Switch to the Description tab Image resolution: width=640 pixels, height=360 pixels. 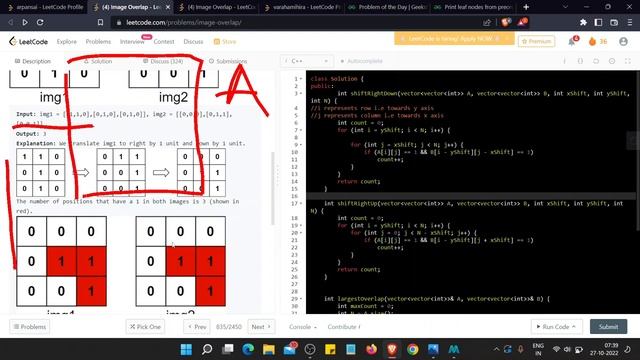(33, 61)
